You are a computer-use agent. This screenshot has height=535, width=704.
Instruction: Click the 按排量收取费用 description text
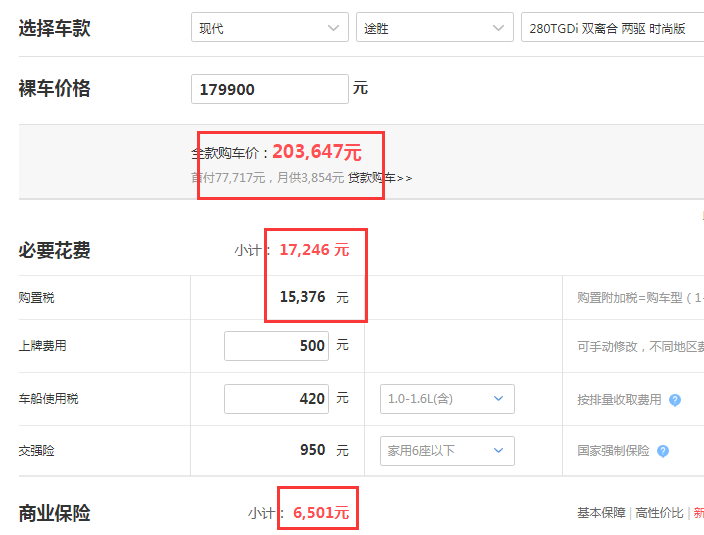click(619, 399)
